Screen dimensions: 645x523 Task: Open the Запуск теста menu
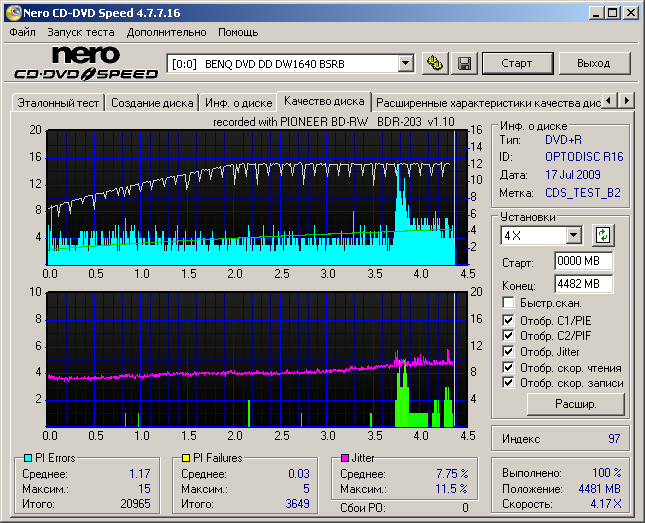(81, 32)
